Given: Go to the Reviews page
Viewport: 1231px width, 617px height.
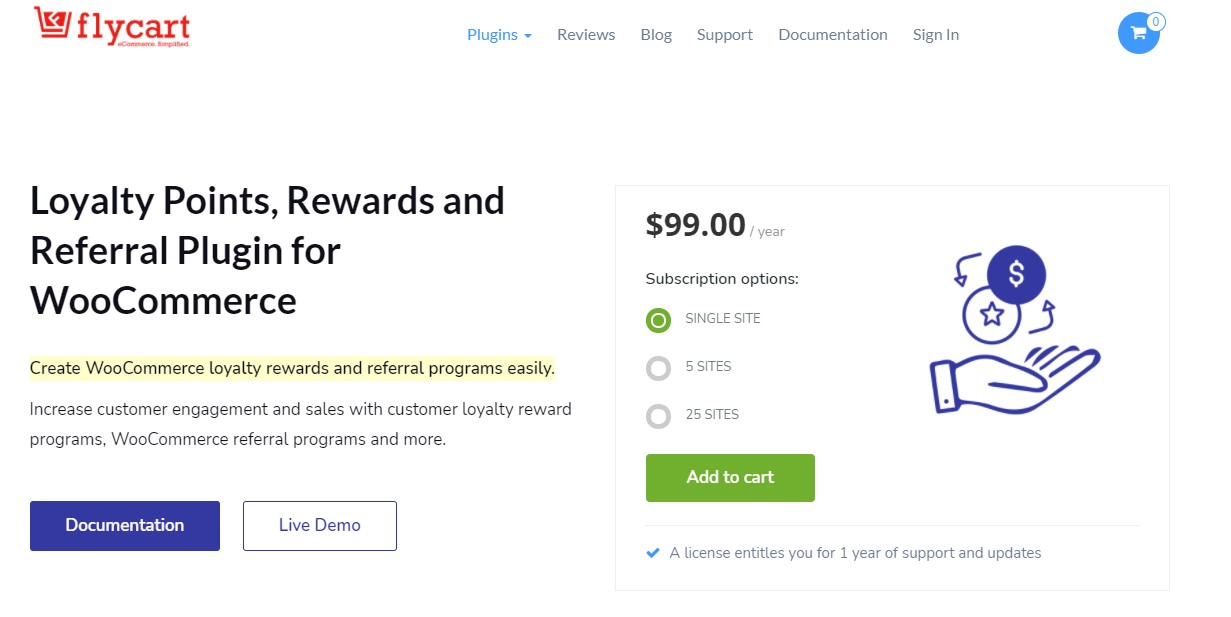Looking at the screenshot, I should [586, 34].
